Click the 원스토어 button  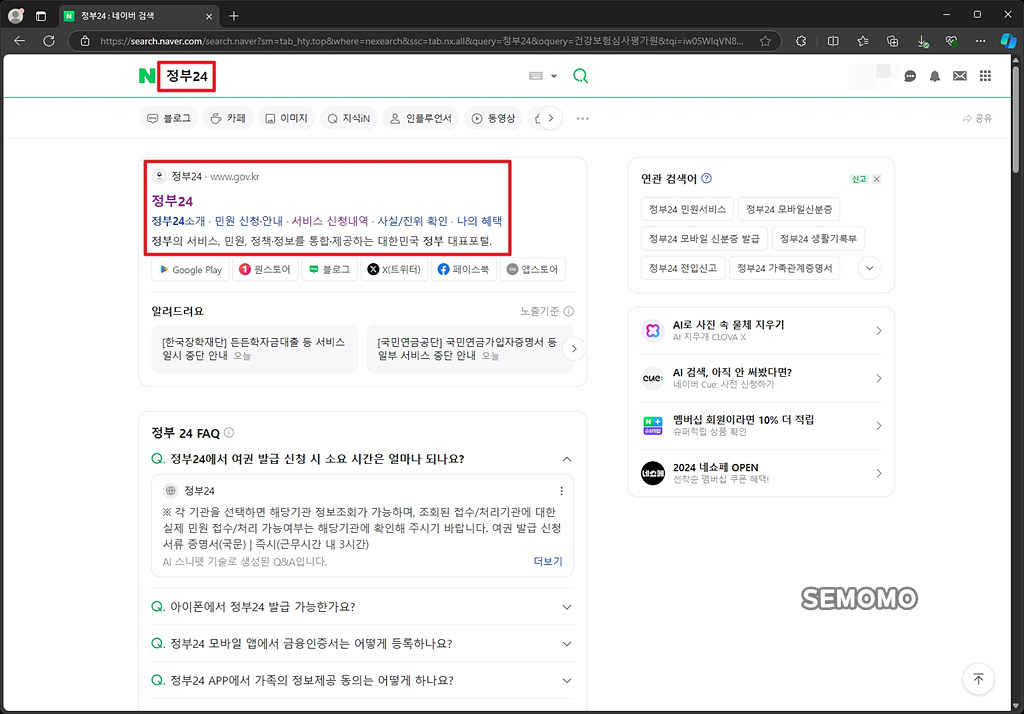(x=264, y=269)
